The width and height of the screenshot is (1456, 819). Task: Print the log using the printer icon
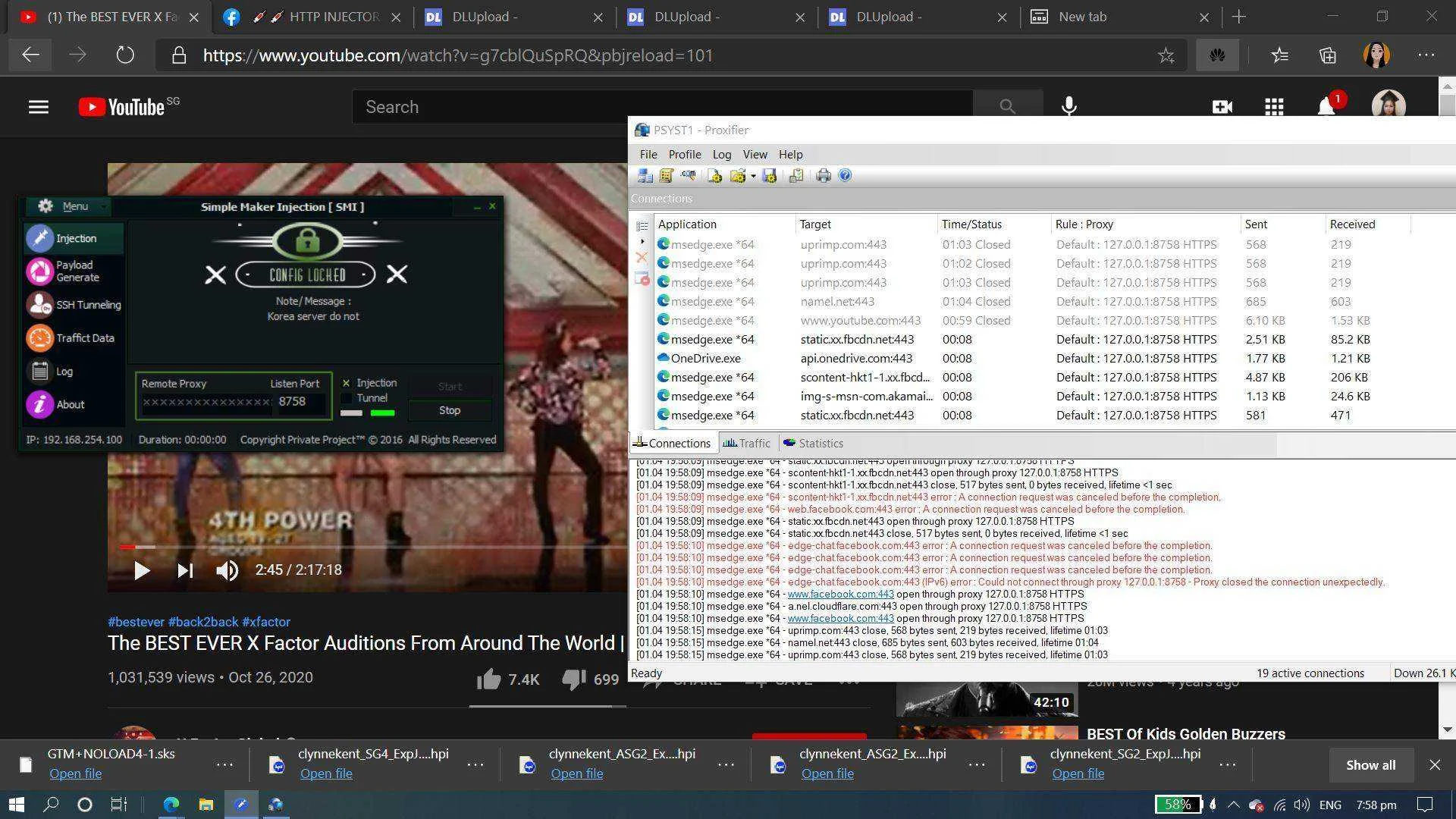[x=824, y=176]
